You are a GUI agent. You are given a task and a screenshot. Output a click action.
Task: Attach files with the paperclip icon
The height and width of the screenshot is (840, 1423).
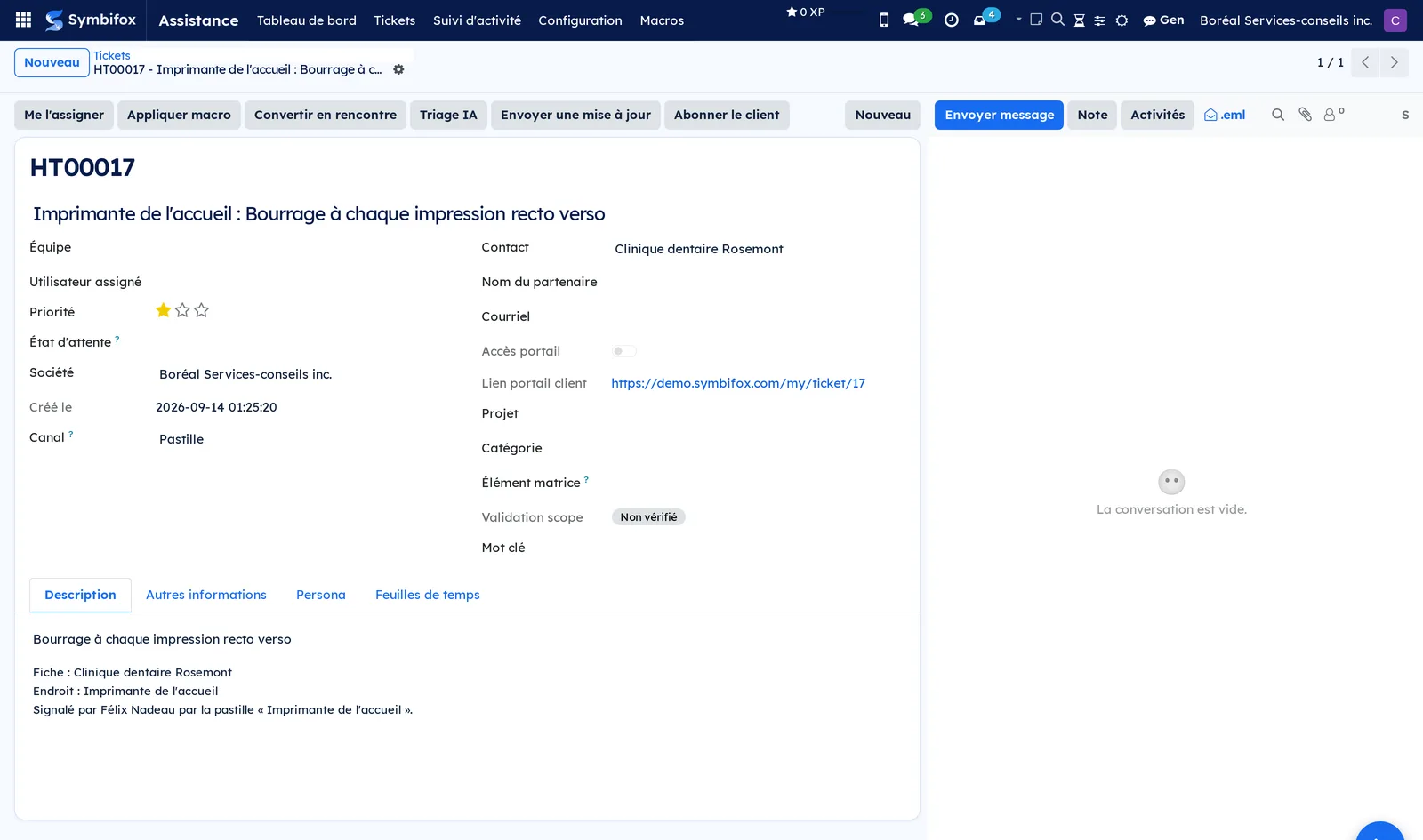coord(1305,115)
